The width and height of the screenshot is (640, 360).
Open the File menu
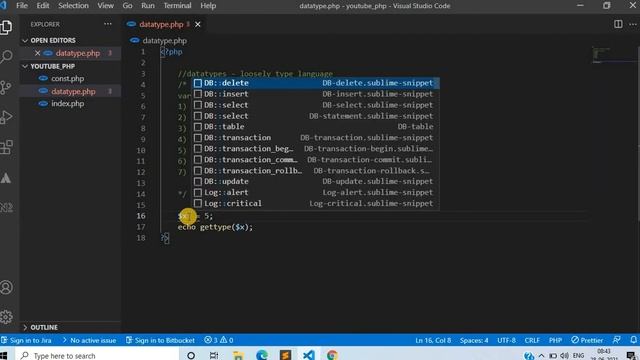(x=22, y=6)
